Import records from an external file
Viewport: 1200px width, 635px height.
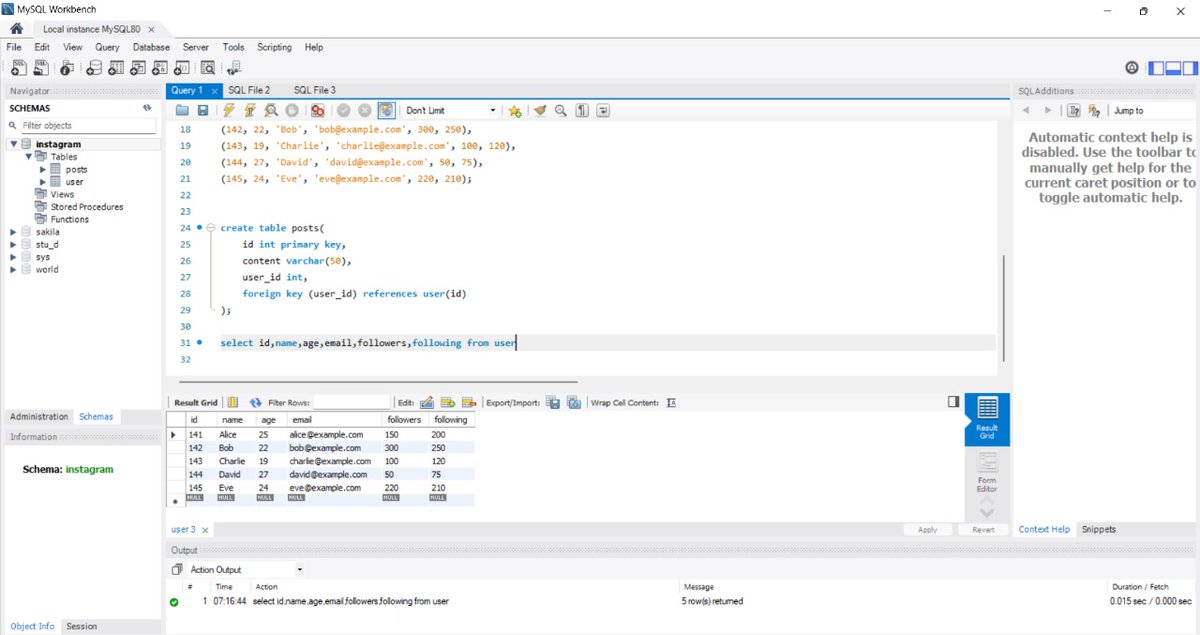click(573, 402)
